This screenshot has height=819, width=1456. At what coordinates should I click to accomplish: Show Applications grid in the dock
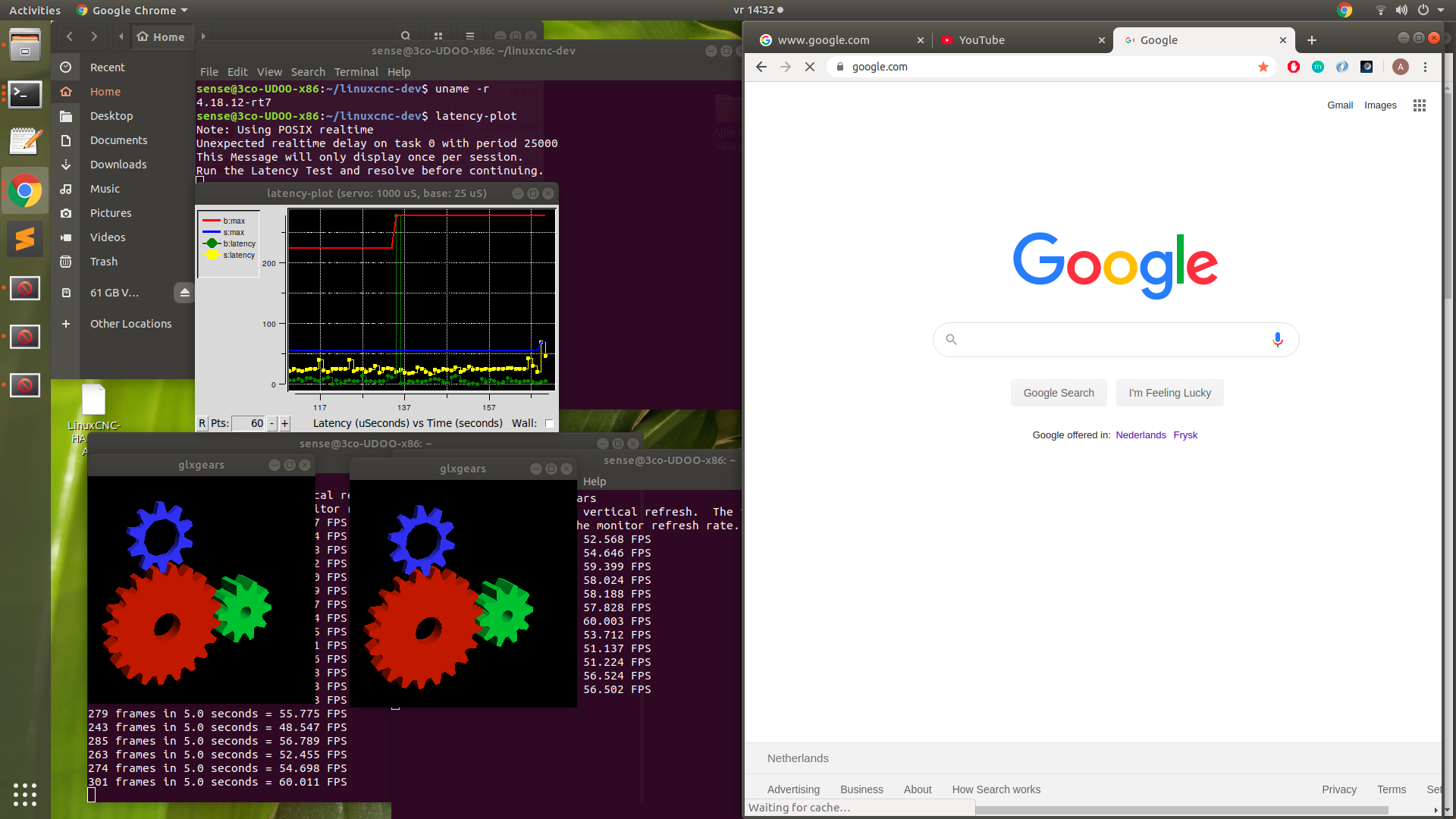pos(25,794)
